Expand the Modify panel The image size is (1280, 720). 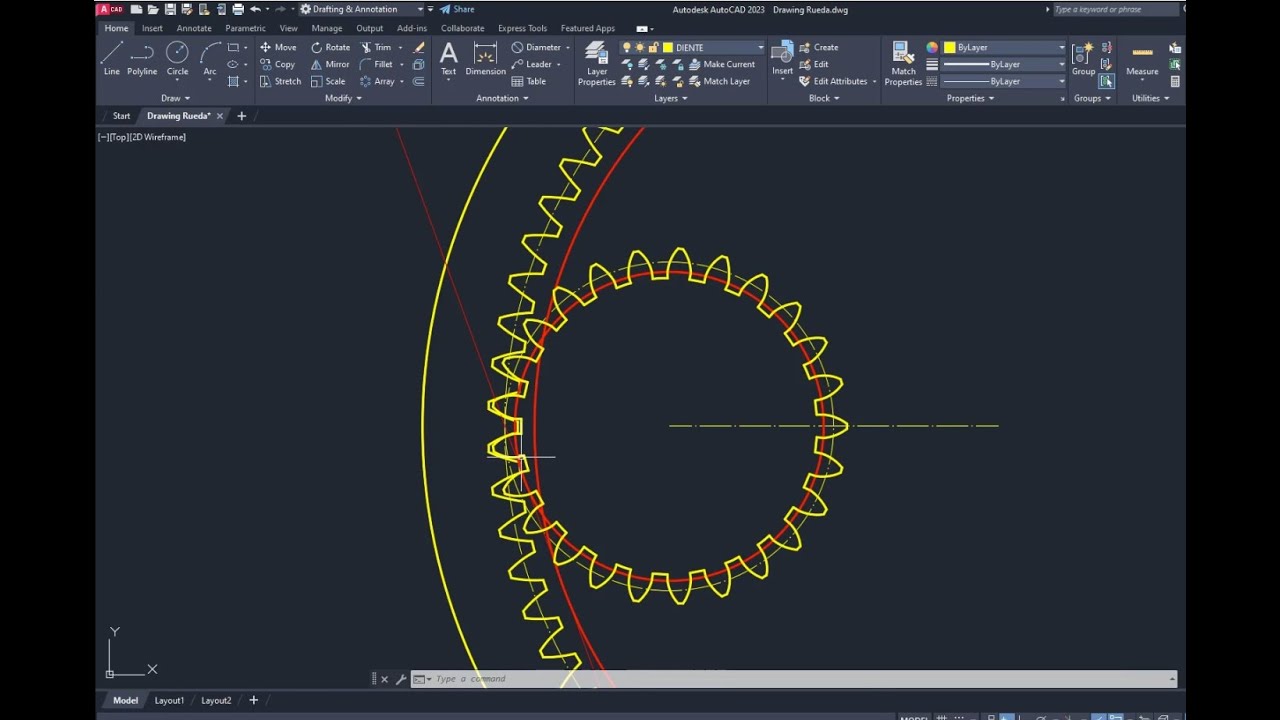pos(343,98)
